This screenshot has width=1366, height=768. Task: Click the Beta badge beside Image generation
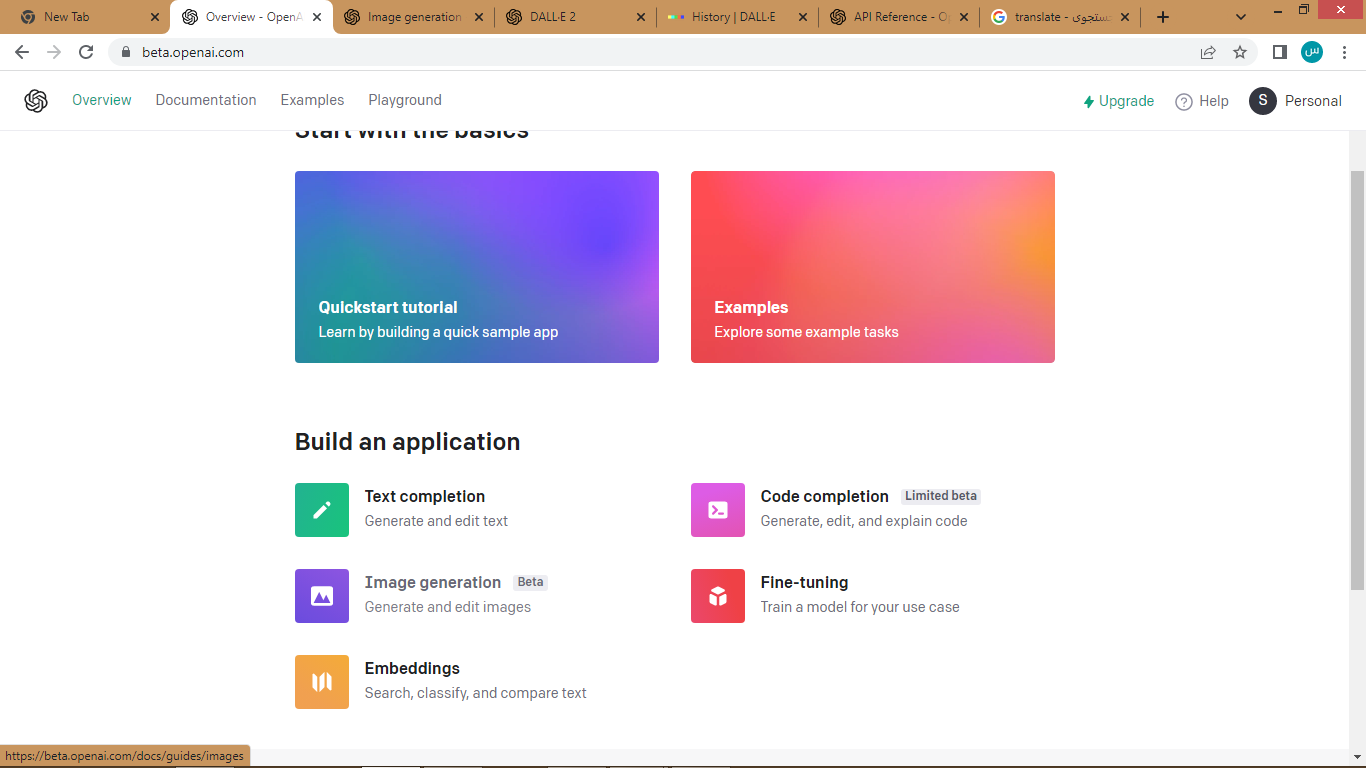[530, 582]
